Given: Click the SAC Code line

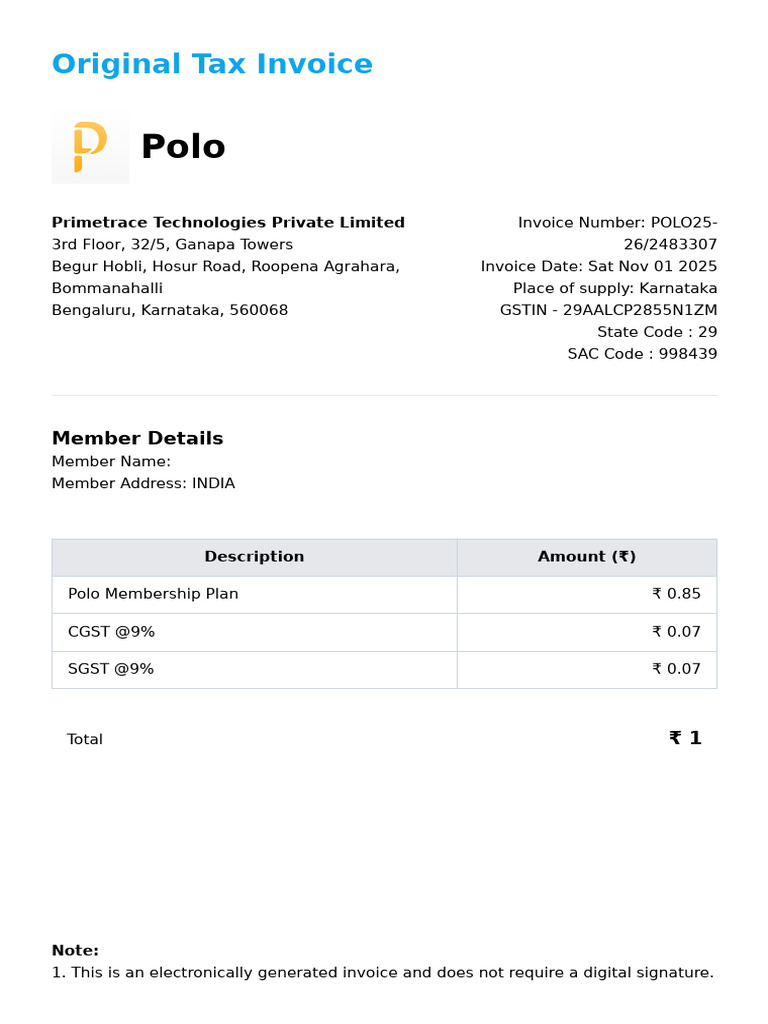Looking at the screenshot, I should pyautogui.click(x=642, y=354).
